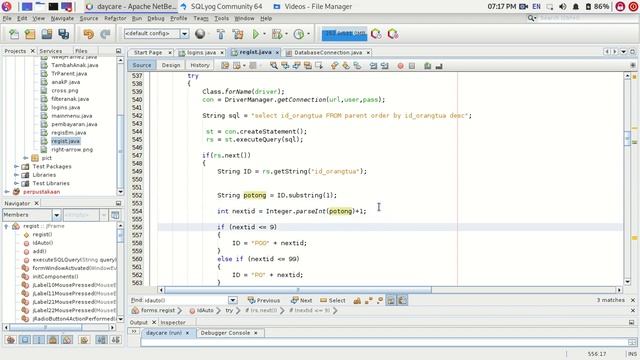Image resolution: width=640 pixels, height=360 pixels.
Task: Click the Find Next Occurrence editor icon
Action: (296, 66)
